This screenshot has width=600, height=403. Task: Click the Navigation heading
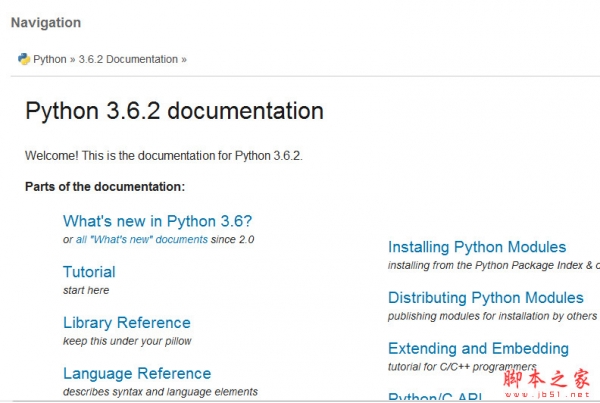(46, 23)
